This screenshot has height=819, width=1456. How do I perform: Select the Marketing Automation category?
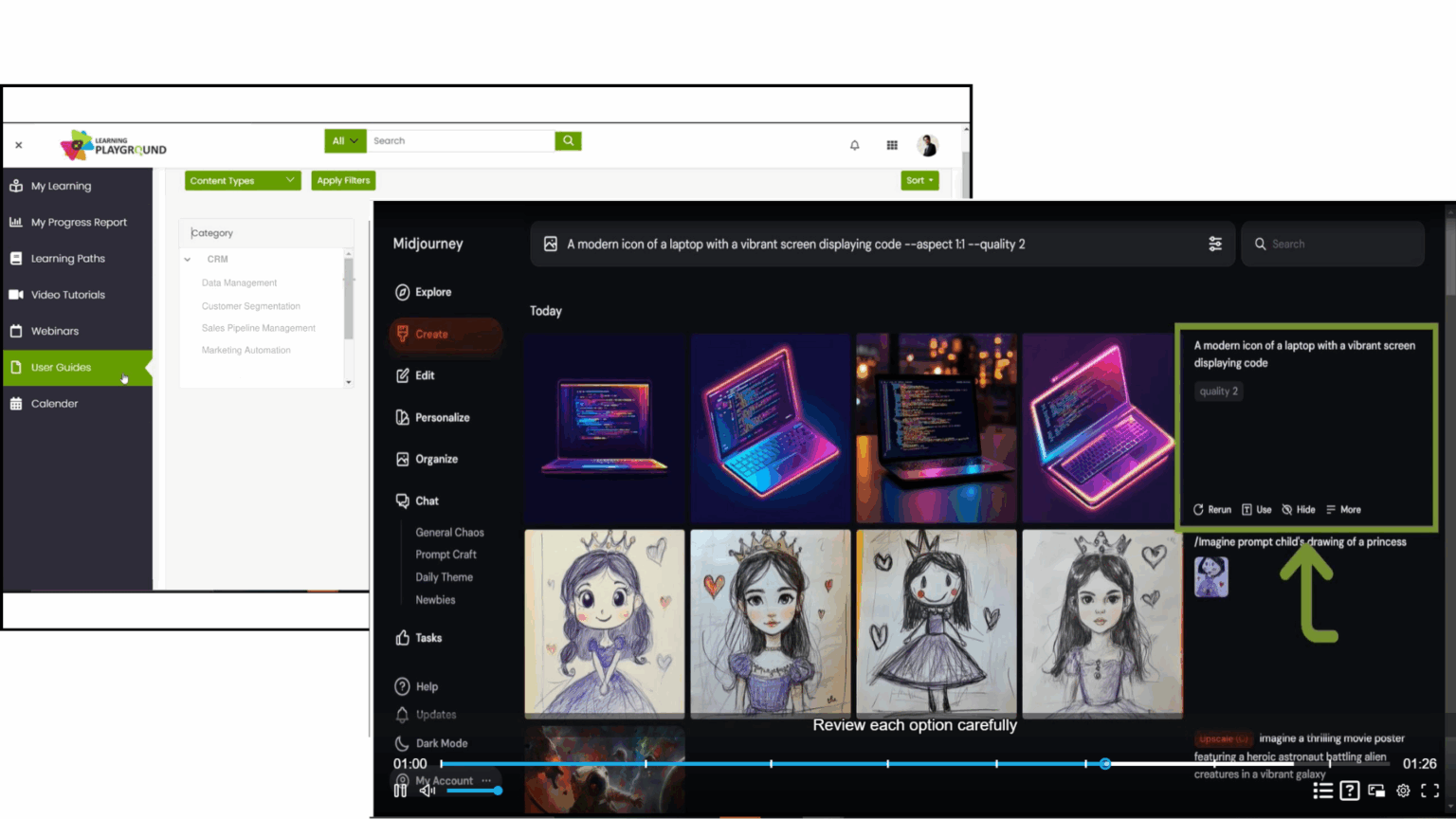pos(246,350)
